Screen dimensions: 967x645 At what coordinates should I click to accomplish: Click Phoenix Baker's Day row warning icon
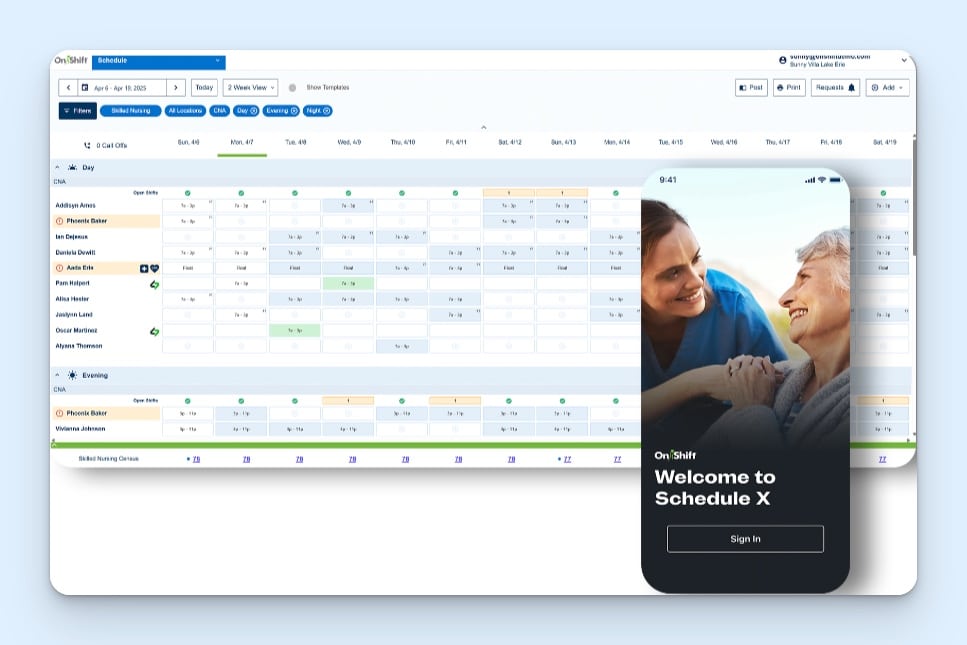point(60,221)
